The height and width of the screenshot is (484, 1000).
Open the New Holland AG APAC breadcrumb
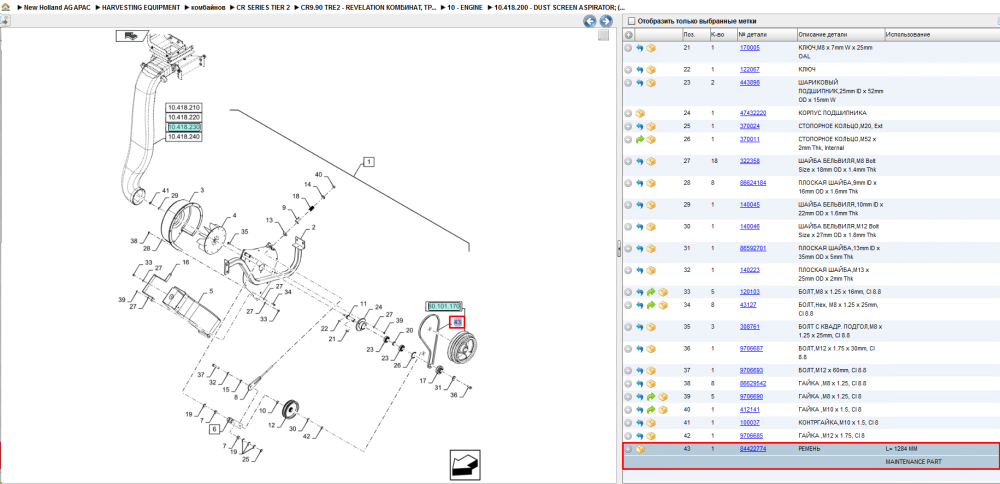click(x=56, y=7)
